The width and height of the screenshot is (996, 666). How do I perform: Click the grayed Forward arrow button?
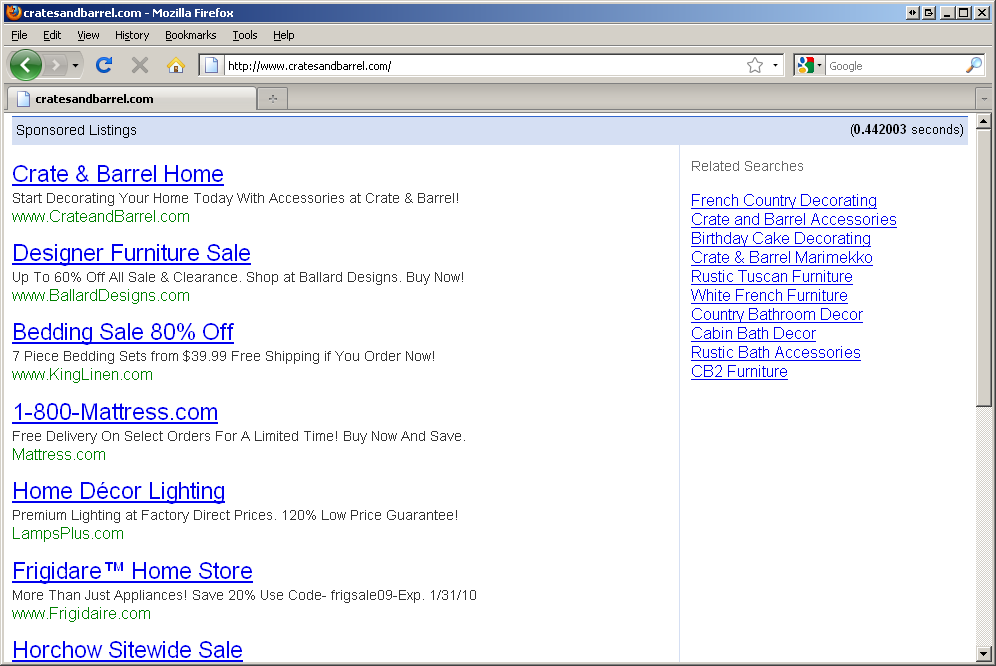coord(57,65)
